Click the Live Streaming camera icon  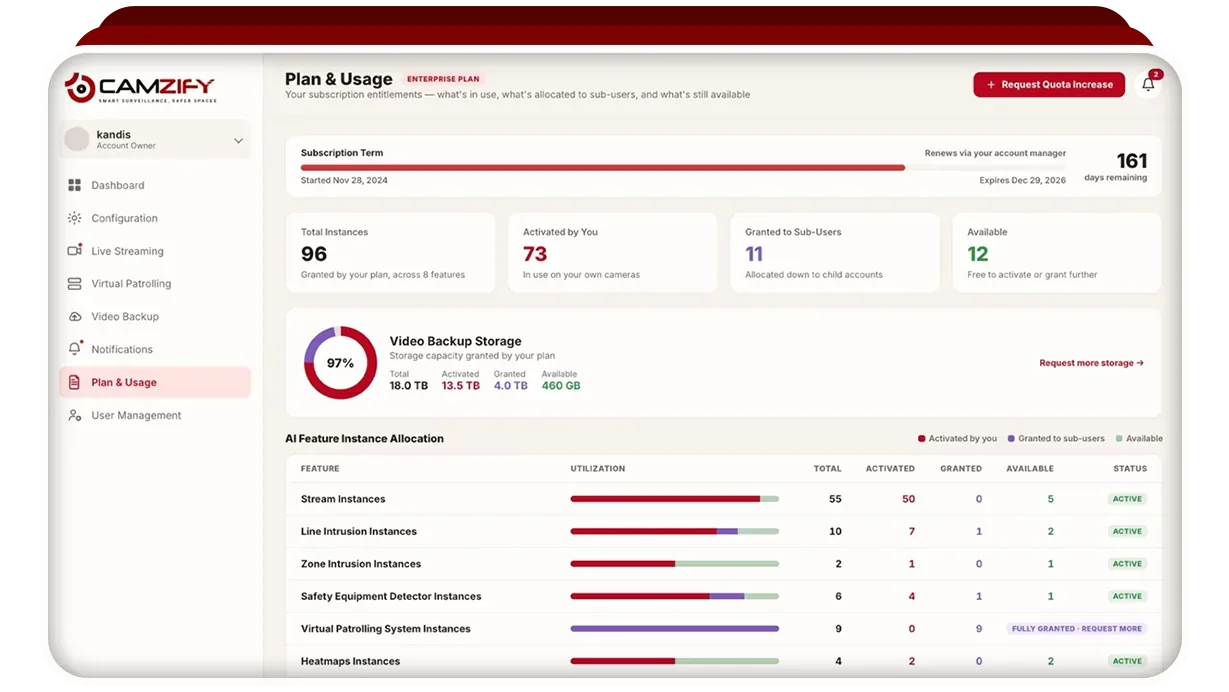pos(74,251)
